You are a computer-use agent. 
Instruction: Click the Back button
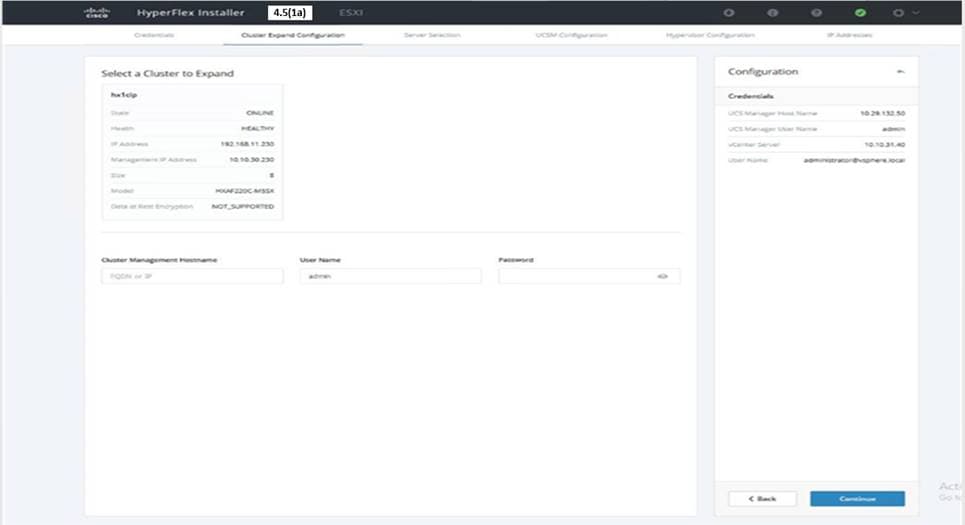pos(763,499)
